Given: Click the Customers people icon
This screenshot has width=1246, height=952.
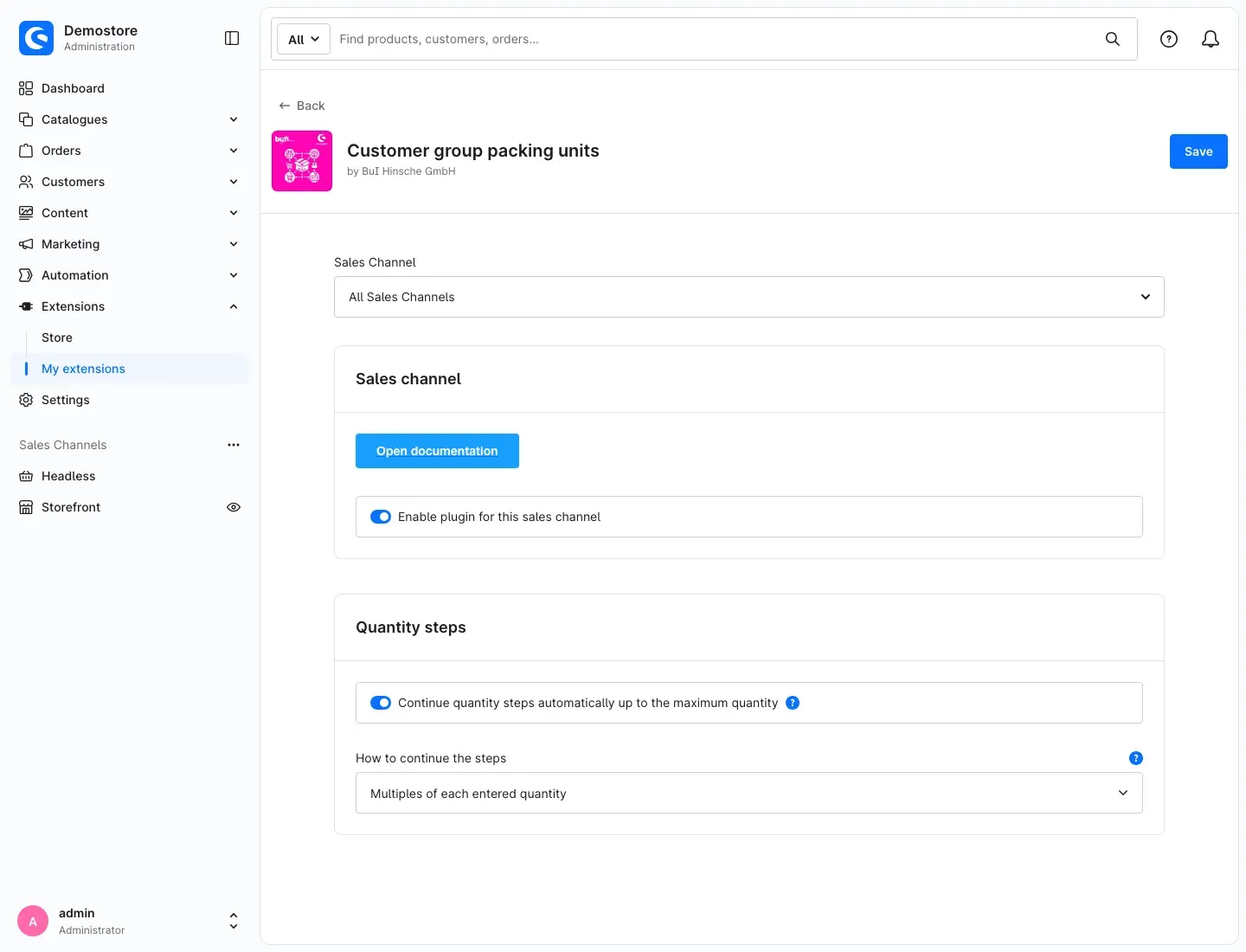Looking at the screenshot, I should click(26, 182).
